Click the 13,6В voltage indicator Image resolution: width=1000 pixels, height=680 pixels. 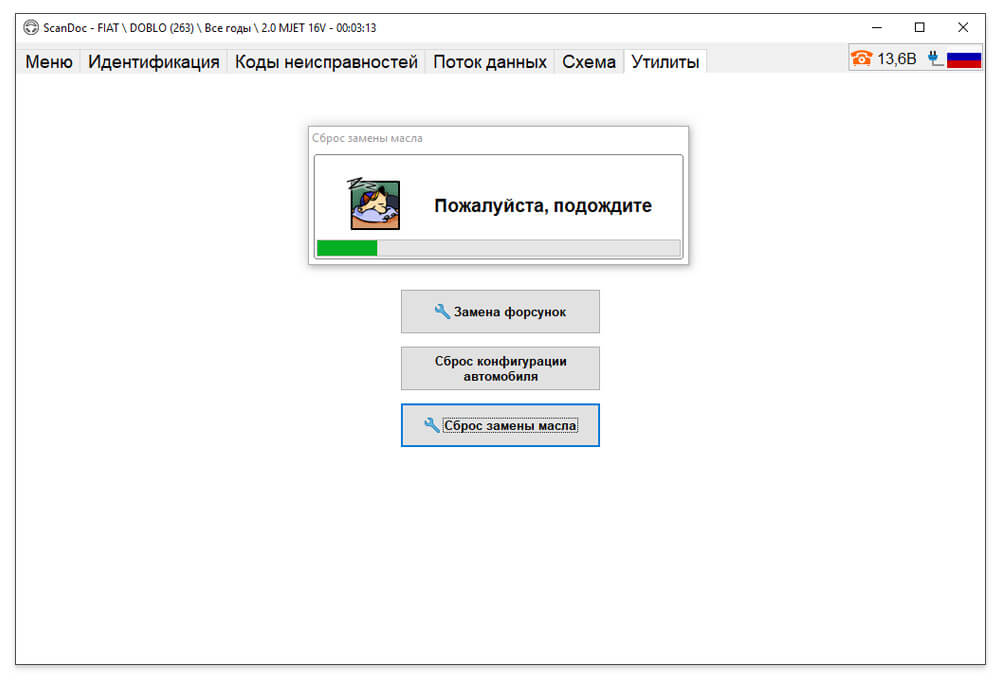pos(897,59)
